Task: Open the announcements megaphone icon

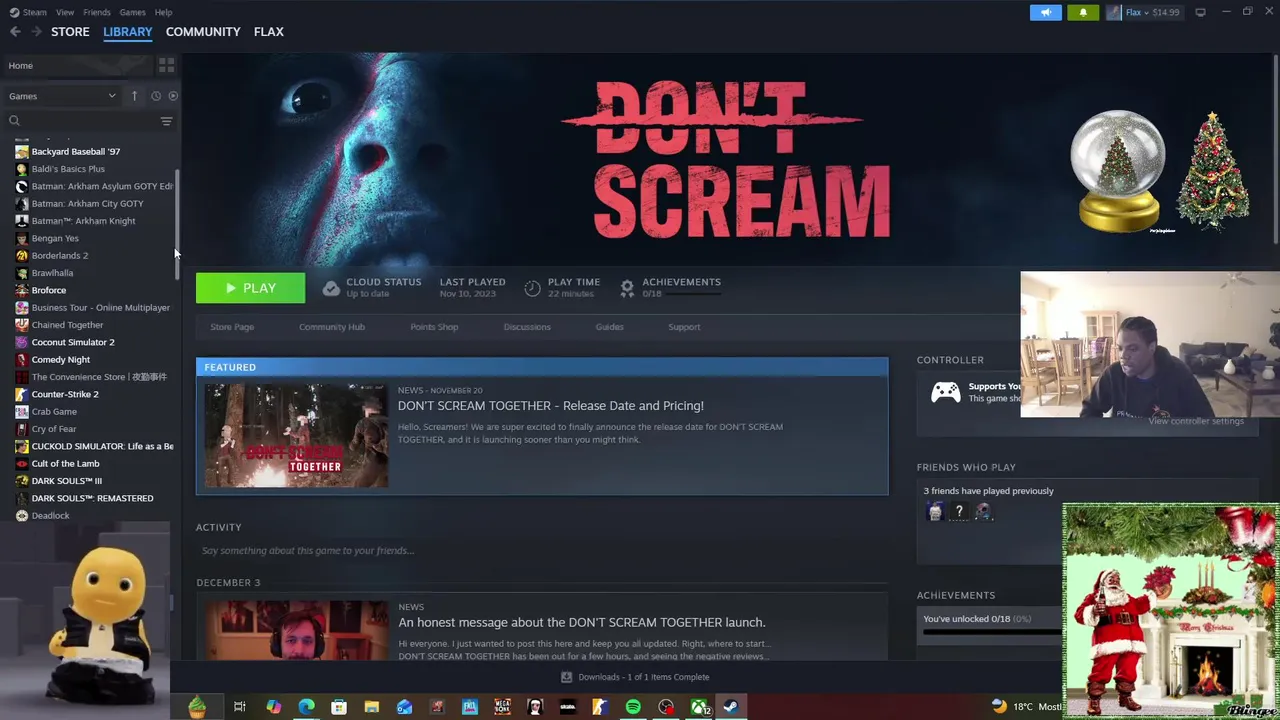Action: 1046,12
